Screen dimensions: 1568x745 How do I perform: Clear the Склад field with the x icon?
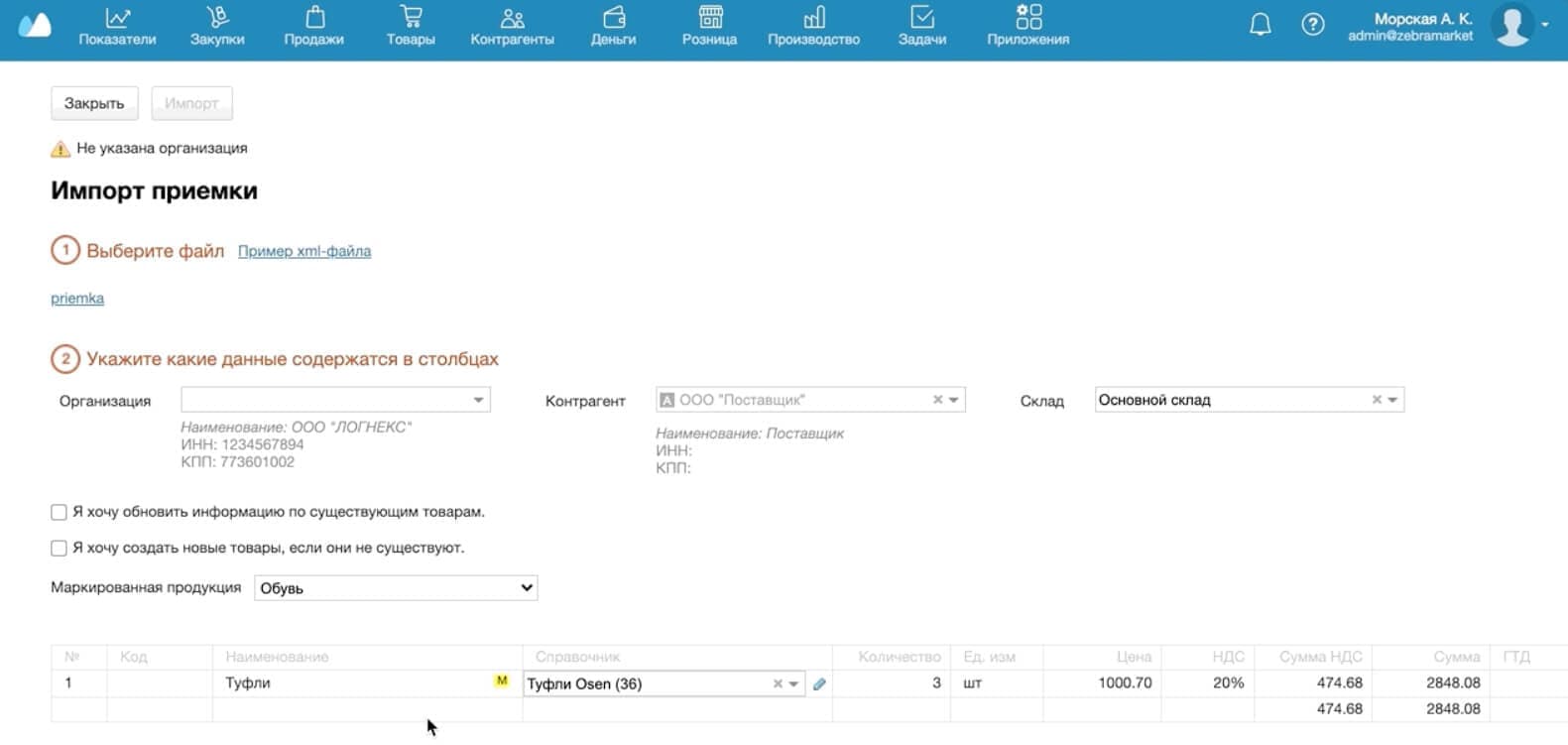coord(1377,400)
